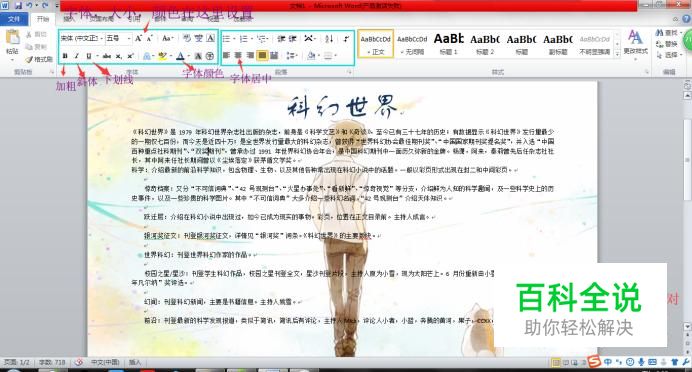Toggle Italic formatting
The image size is (692, 372).
coord(77,56)
